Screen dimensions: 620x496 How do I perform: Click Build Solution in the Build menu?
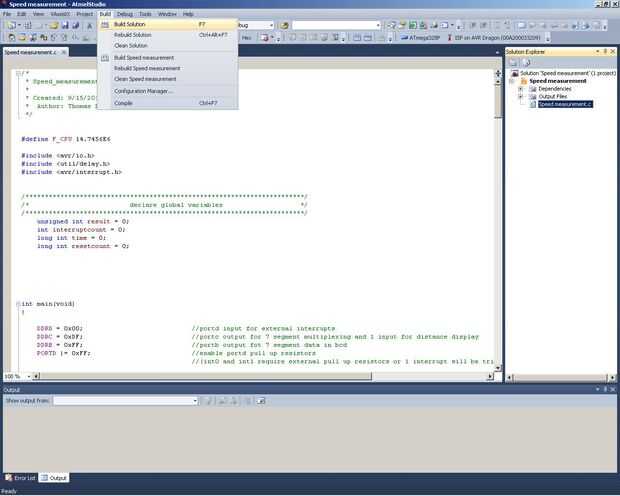click(x=168, y=25)
